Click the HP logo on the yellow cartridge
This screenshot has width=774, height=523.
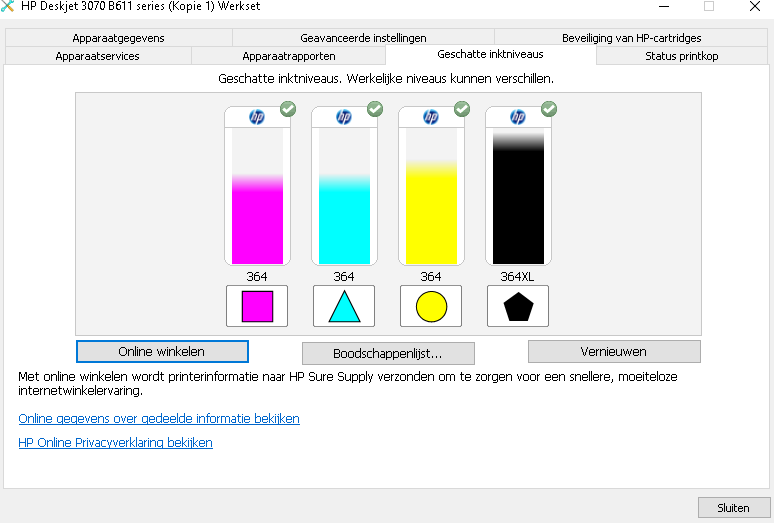pyautogui.click(x=430, y=117)
